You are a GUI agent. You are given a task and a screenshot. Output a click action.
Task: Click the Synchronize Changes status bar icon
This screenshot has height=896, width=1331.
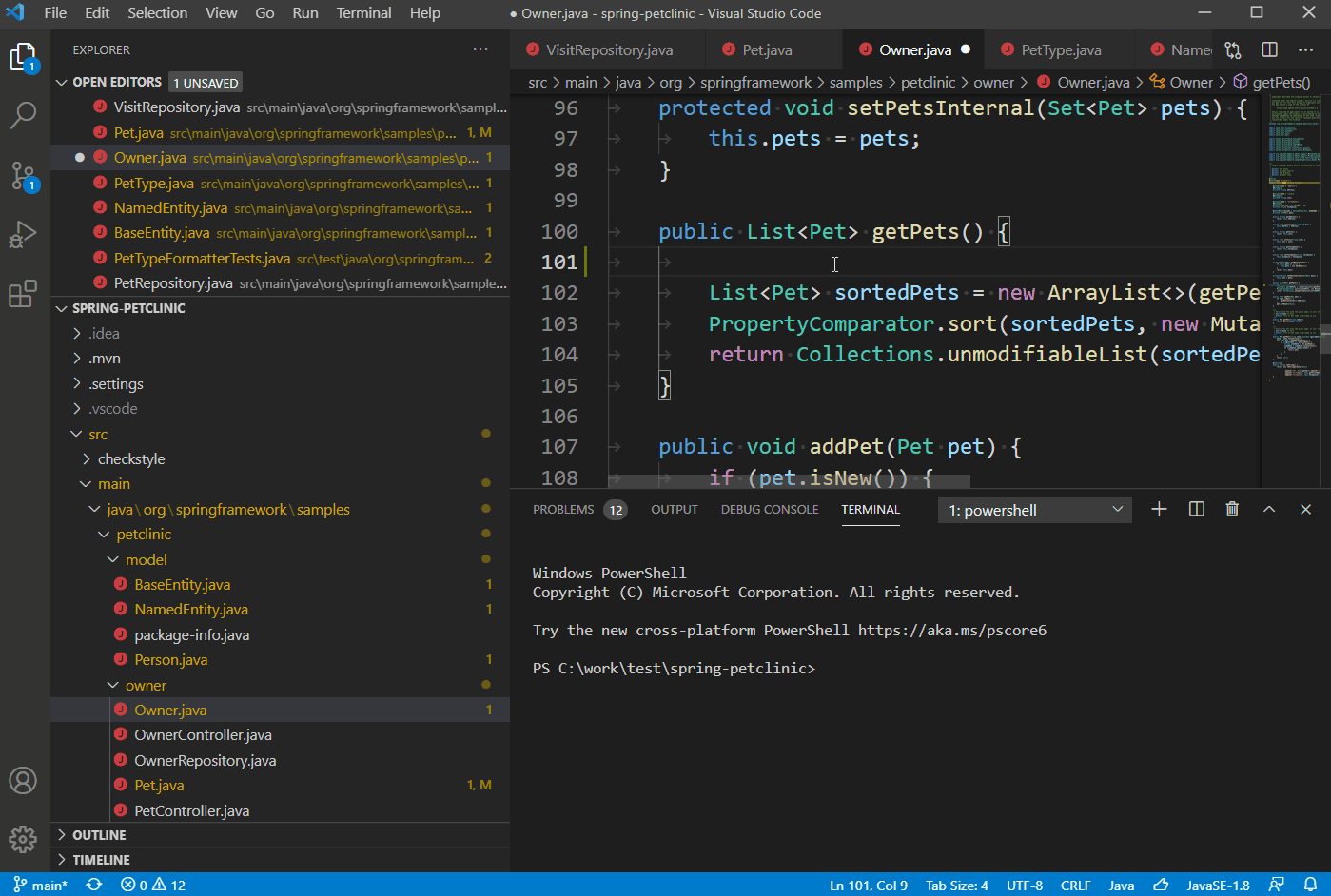(x=94, y=885)
